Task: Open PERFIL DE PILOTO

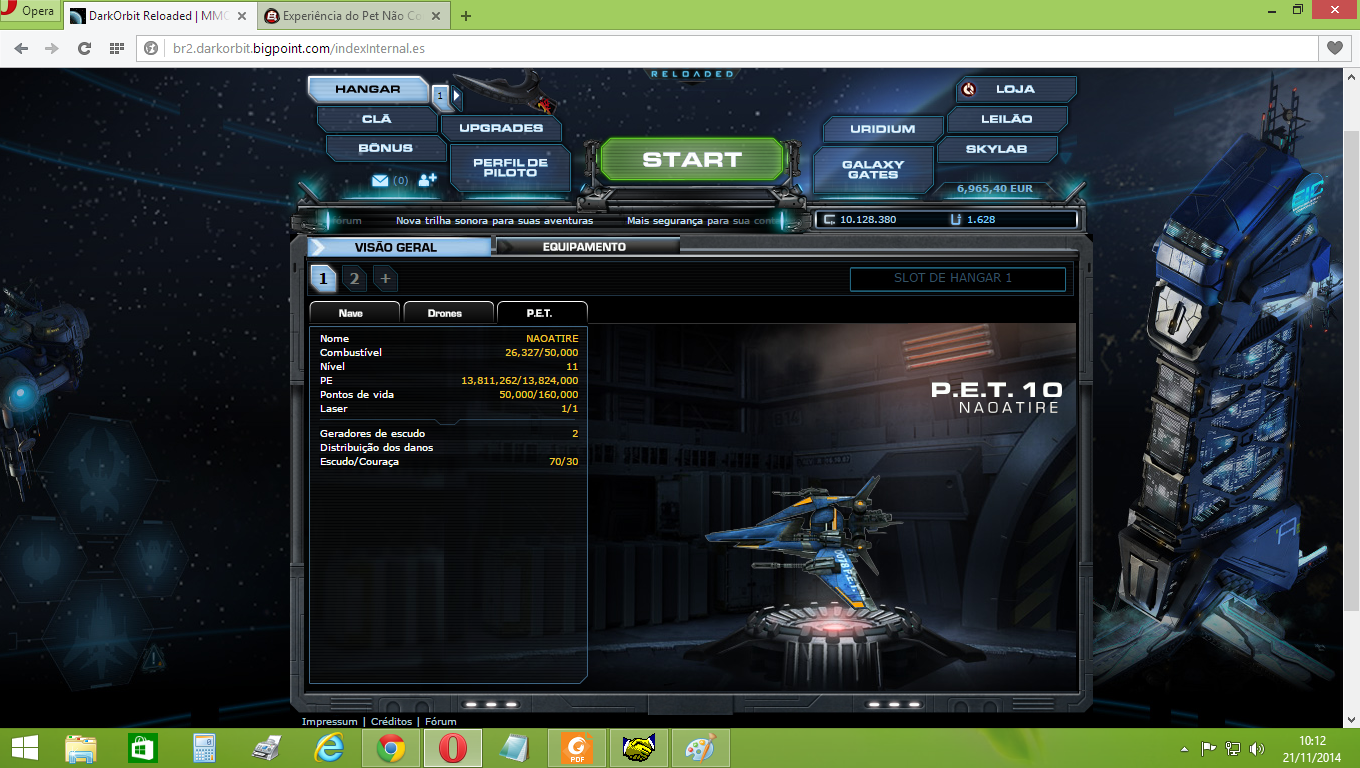Action: (x=510, y=167)
